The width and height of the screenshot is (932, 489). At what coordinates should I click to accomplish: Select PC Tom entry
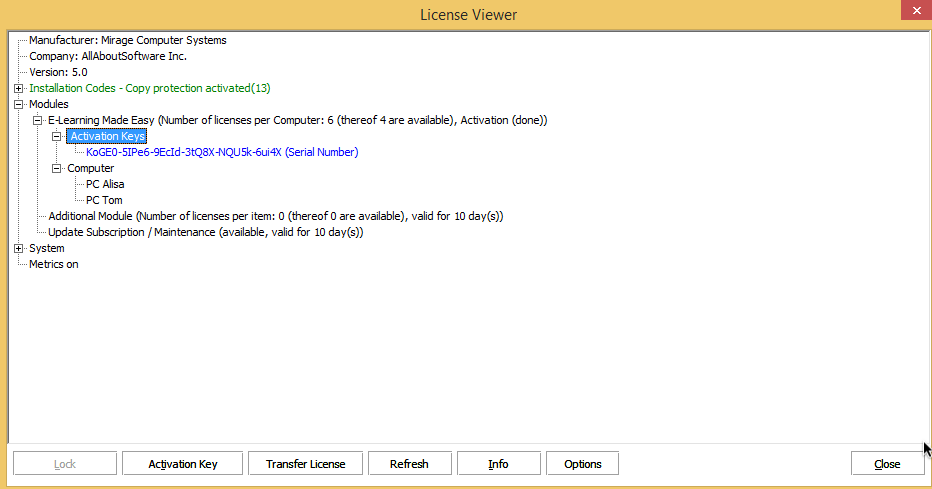pos(104,201)
